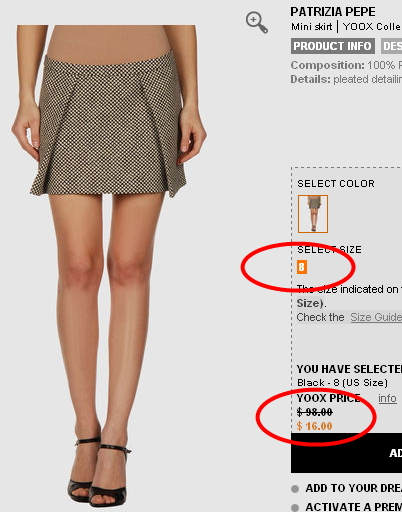The height and width of the screenshot is (512, 402).
Task: Click the Composition label text
Action: [x=328, y=65]
